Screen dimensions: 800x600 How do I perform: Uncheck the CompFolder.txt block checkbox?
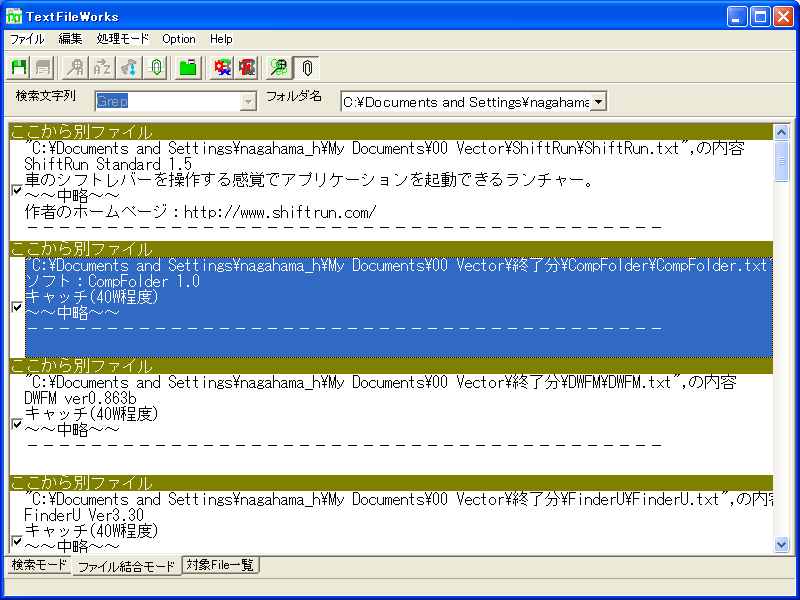point(17,307)
